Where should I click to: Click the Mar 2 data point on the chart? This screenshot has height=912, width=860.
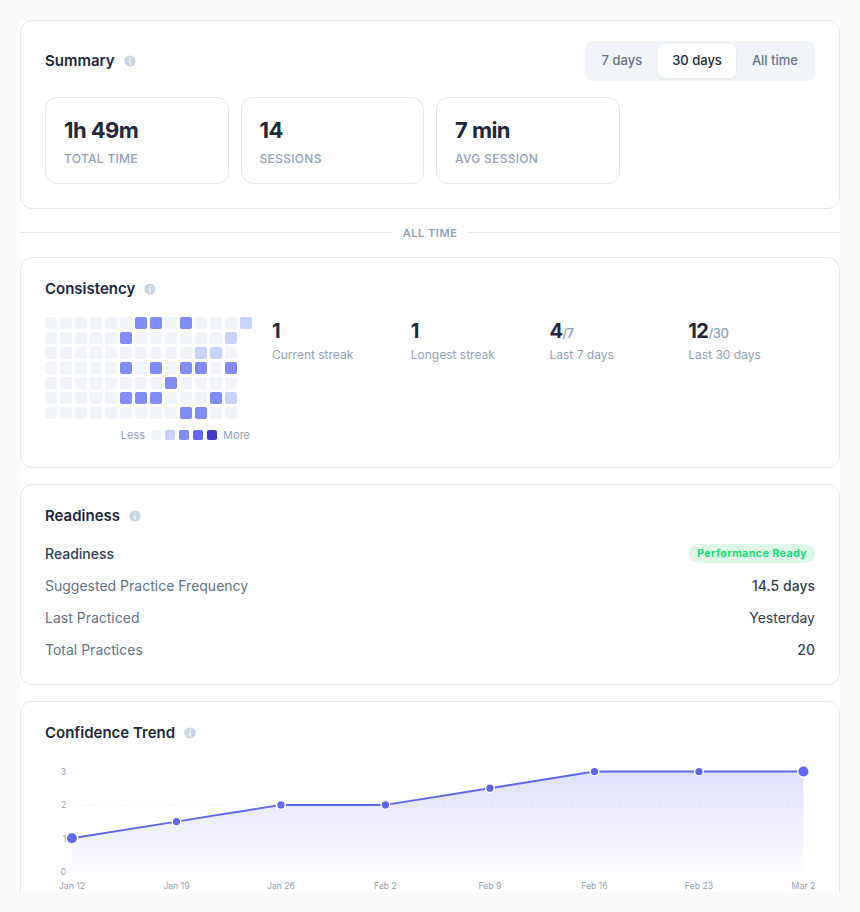802,771
